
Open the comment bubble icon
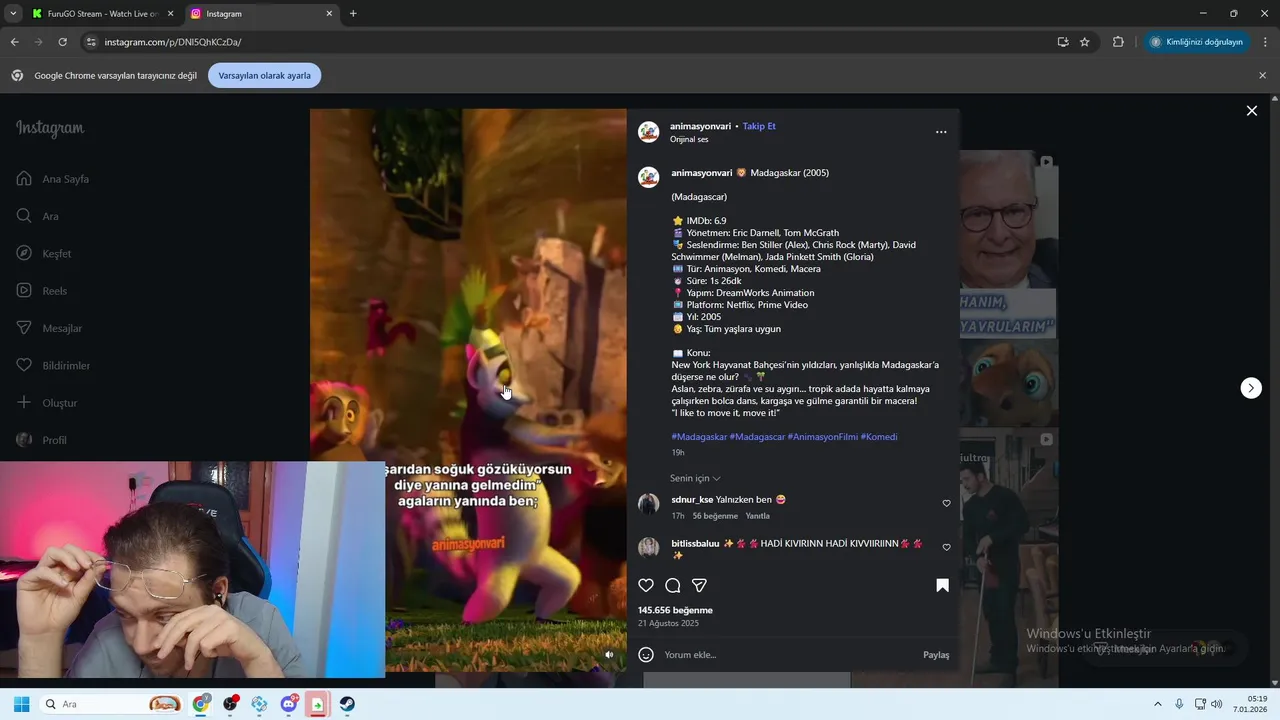(x=673, y=585)
